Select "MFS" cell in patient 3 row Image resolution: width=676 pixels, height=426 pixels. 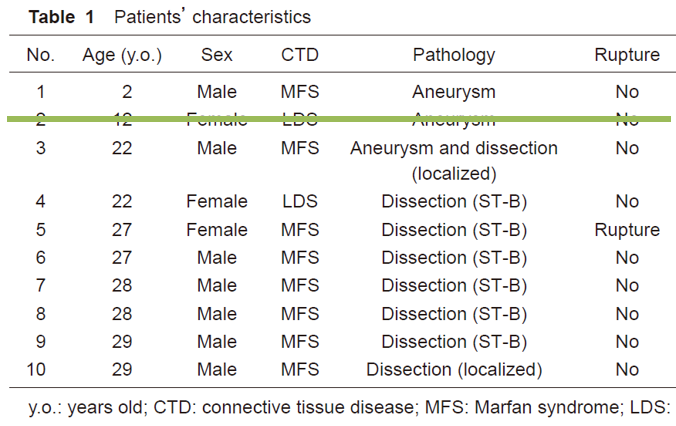coord(300,148)
